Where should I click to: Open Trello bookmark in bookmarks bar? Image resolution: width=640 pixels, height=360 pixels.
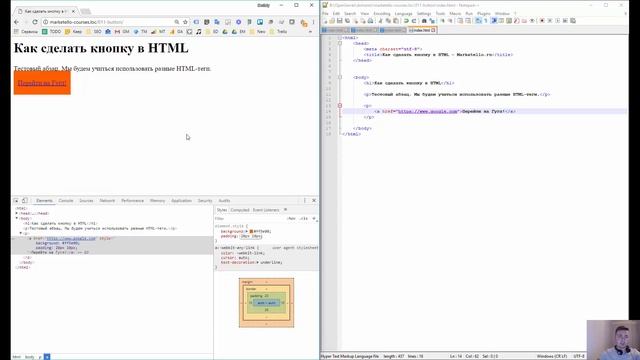click(x=279, y=31)
